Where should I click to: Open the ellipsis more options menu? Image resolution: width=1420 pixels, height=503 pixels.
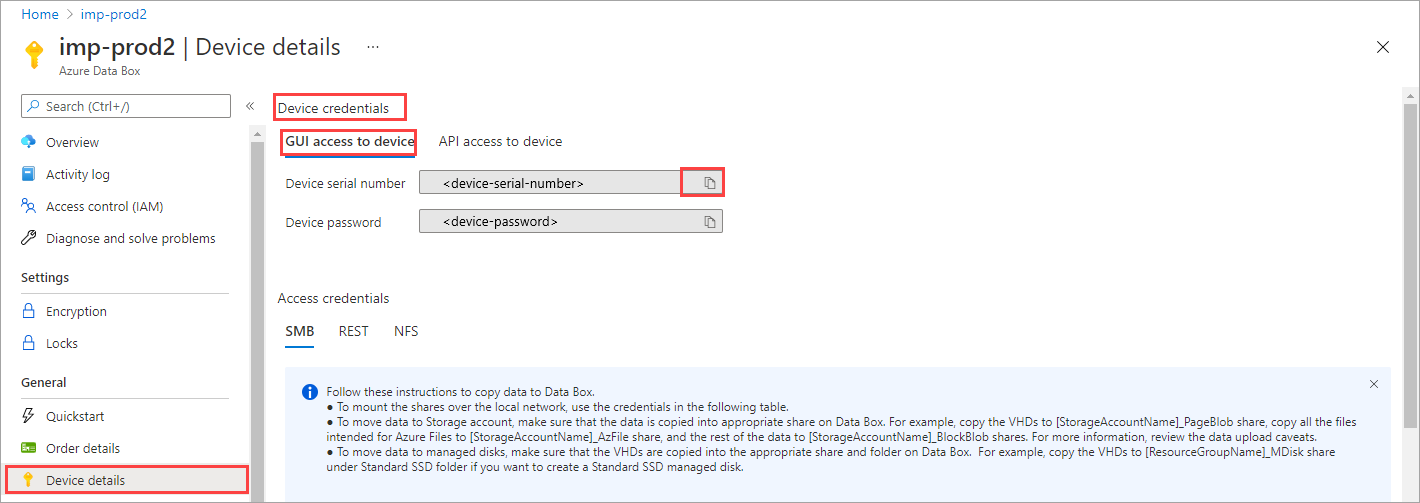(373, 47)
